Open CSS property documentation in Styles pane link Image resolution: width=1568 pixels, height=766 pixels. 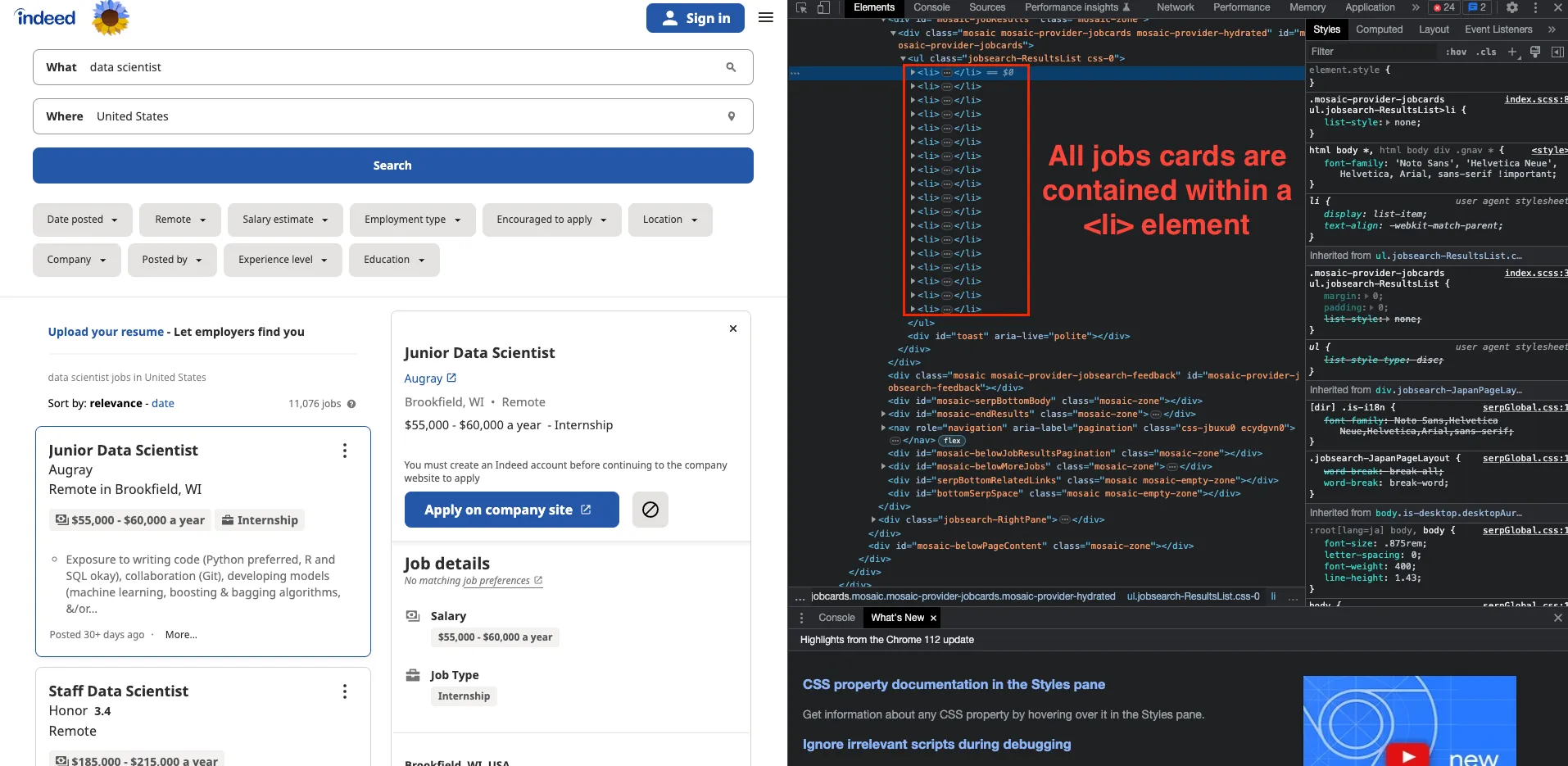click(954, 685)
